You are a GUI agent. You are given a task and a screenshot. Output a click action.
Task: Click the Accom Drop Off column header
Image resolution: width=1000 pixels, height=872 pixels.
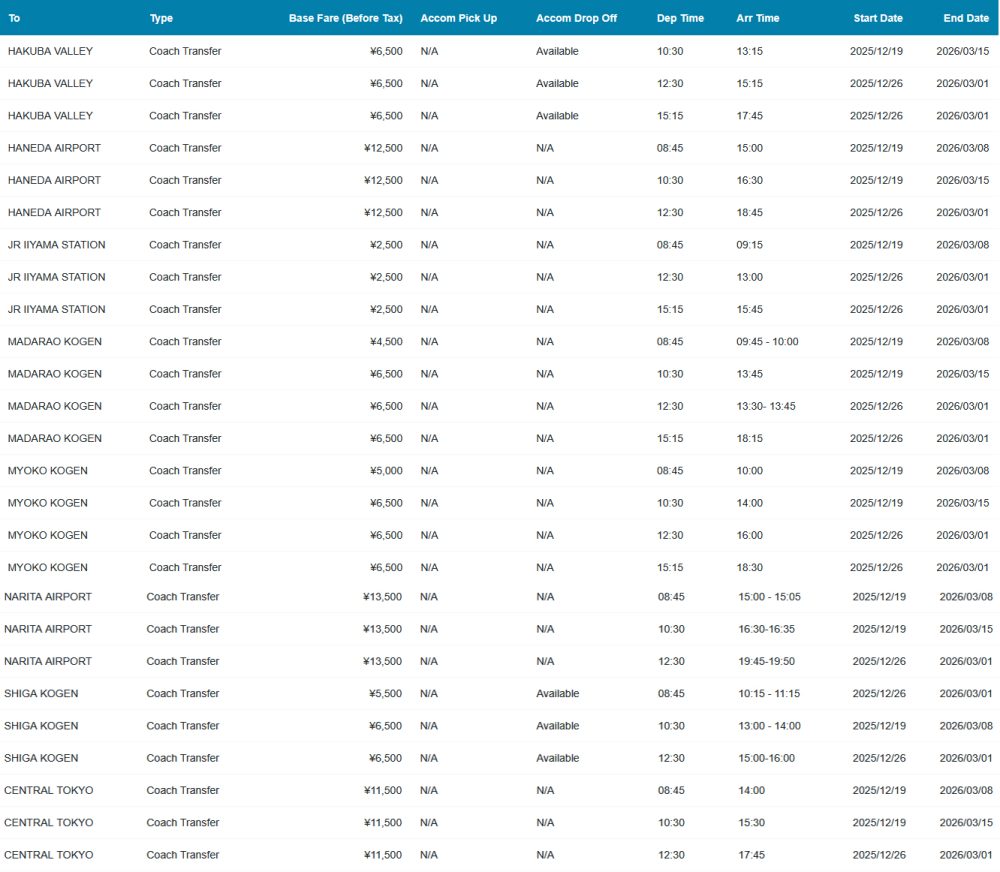tap(576, 18)
